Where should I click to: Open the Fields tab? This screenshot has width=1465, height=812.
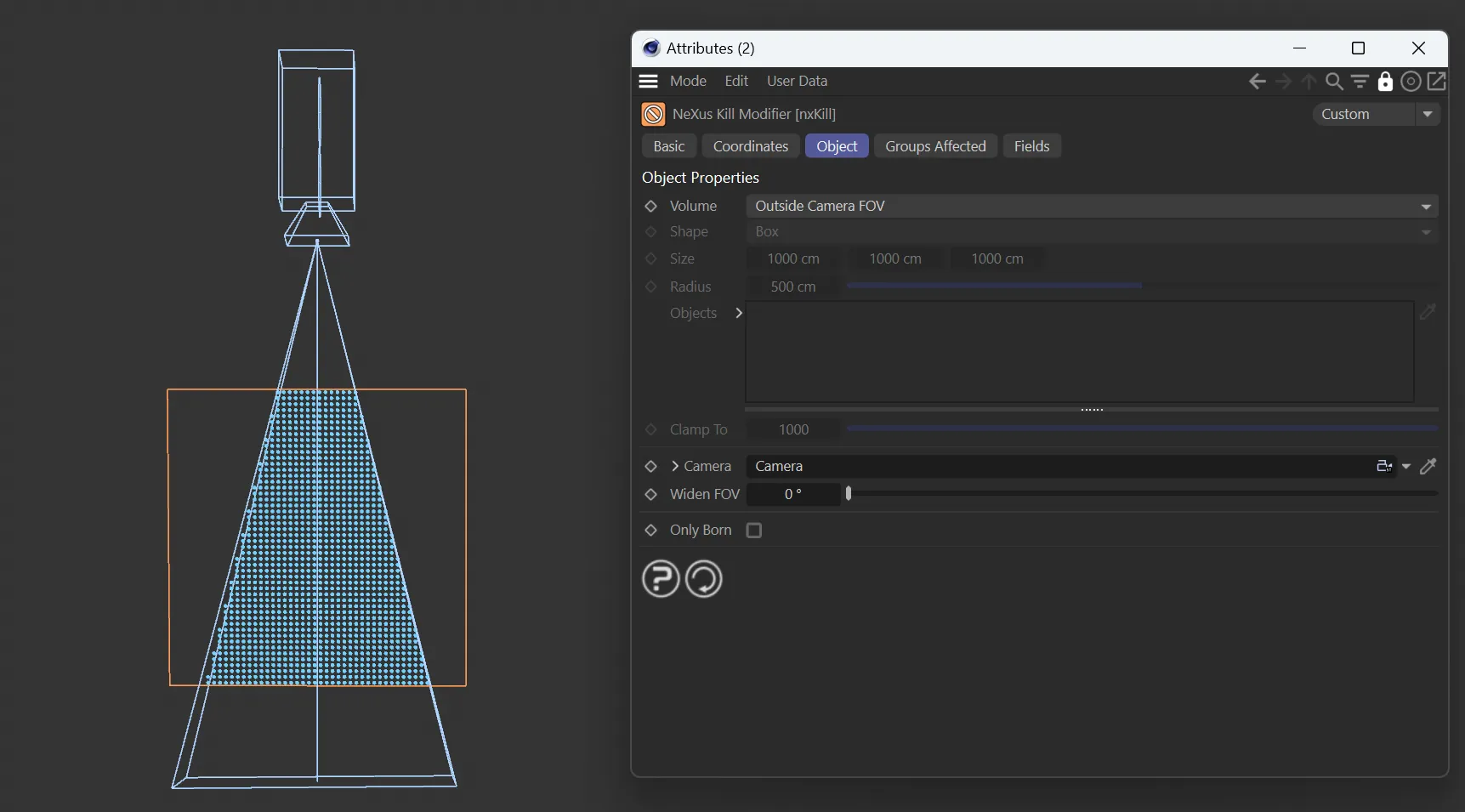[x=1031, y=146]
